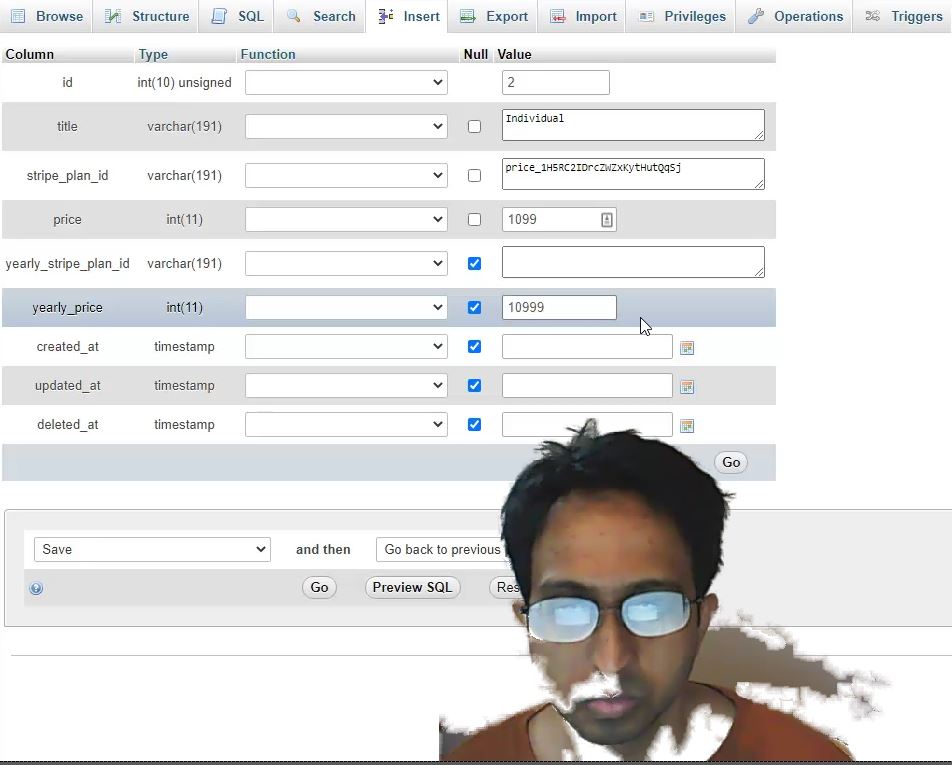Click the Preview SQL button

click(x=412, y=587)
